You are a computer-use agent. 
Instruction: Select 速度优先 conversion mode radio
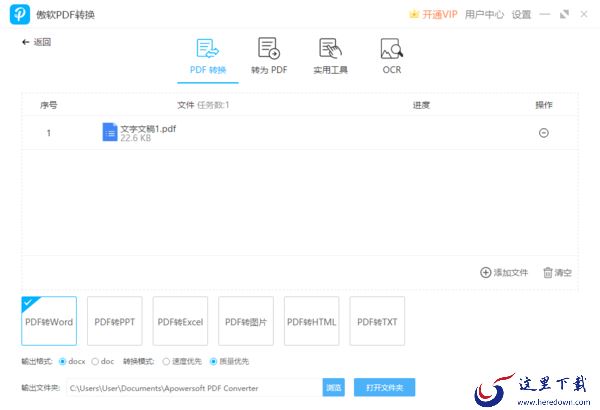[166, 361]
